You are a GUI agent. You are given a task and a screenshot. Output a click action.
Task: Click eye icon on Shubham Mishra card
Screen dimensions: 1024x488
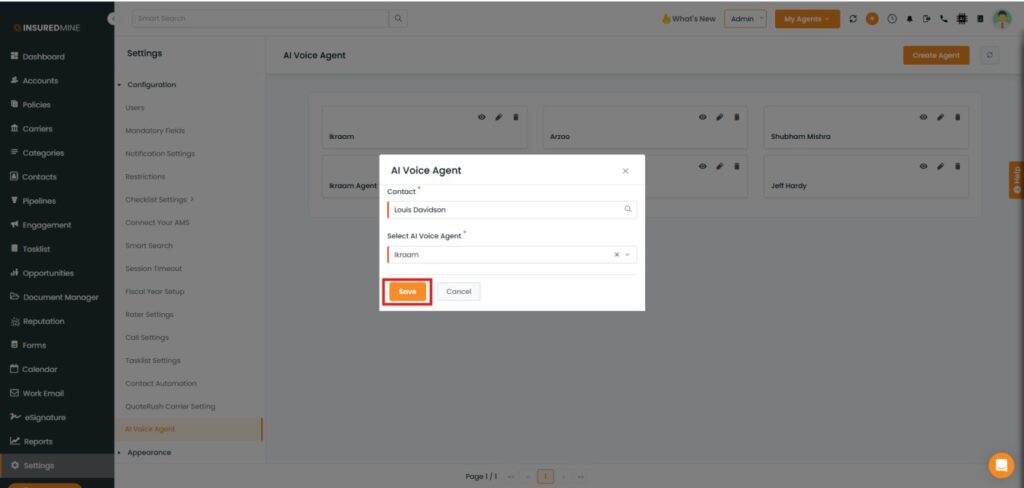(923, 117)
